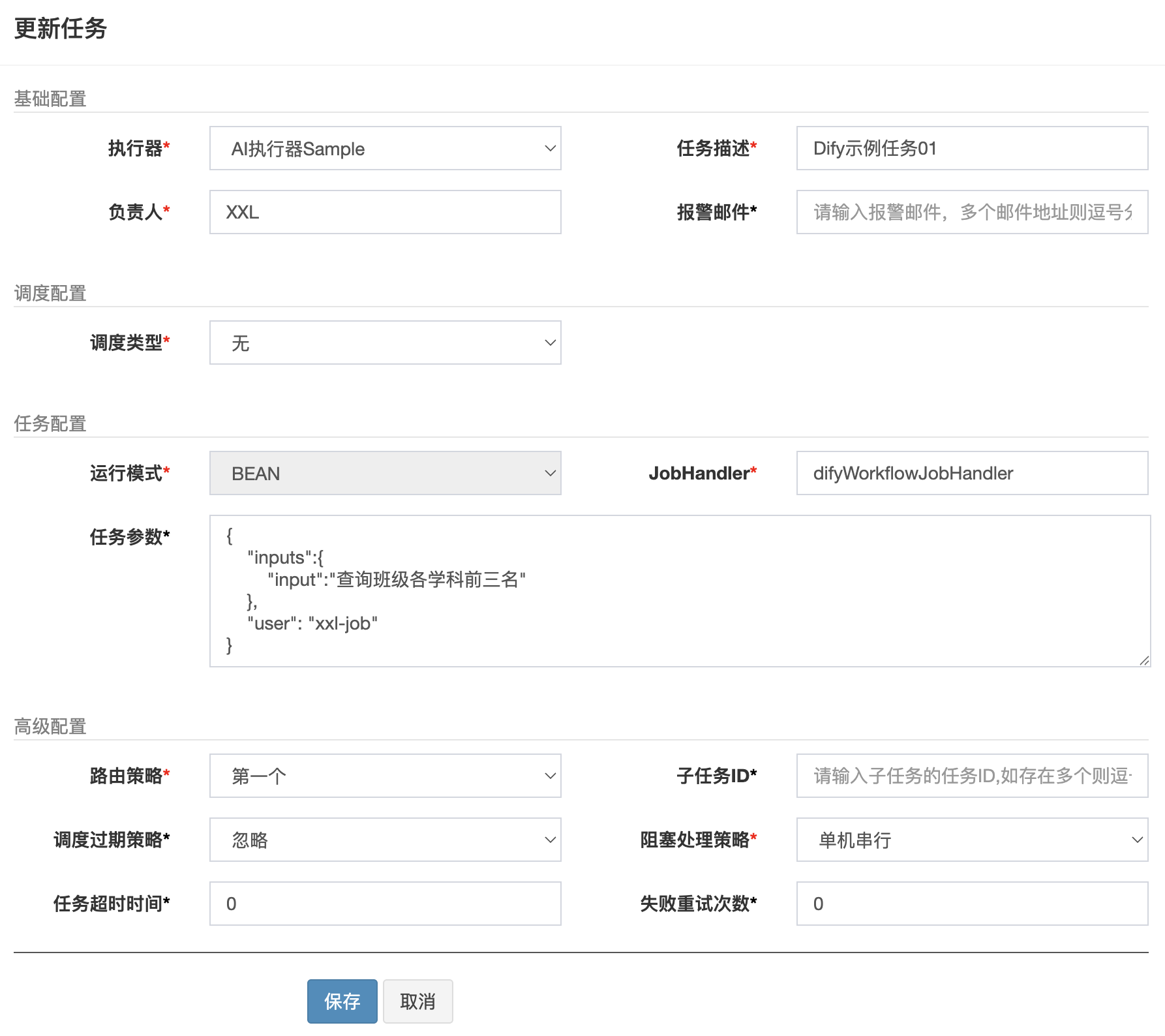Select the JobHandler field with difyWorkflowJobHandler
1165x1036 pixels.
click(971, 472)
